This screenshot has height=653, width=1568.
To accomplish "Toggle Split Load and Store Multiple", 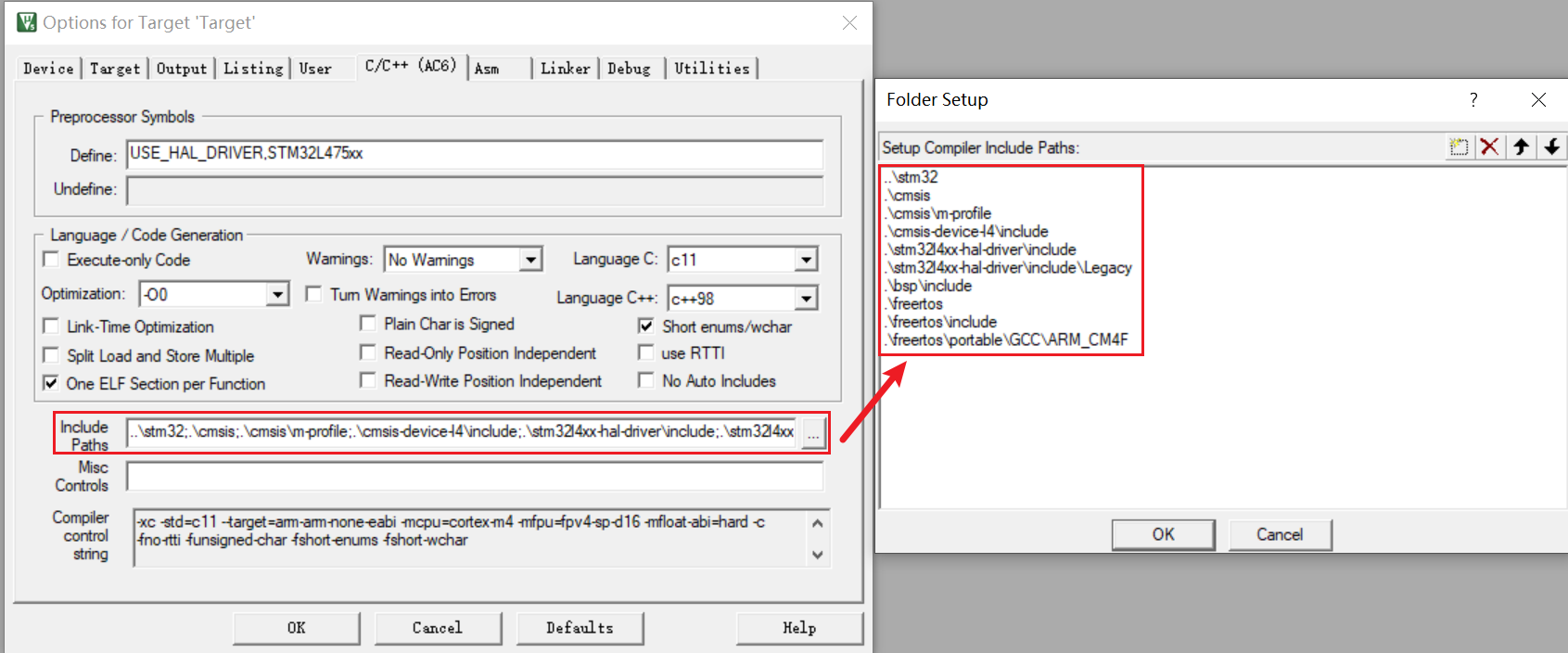I will [51, 355].
